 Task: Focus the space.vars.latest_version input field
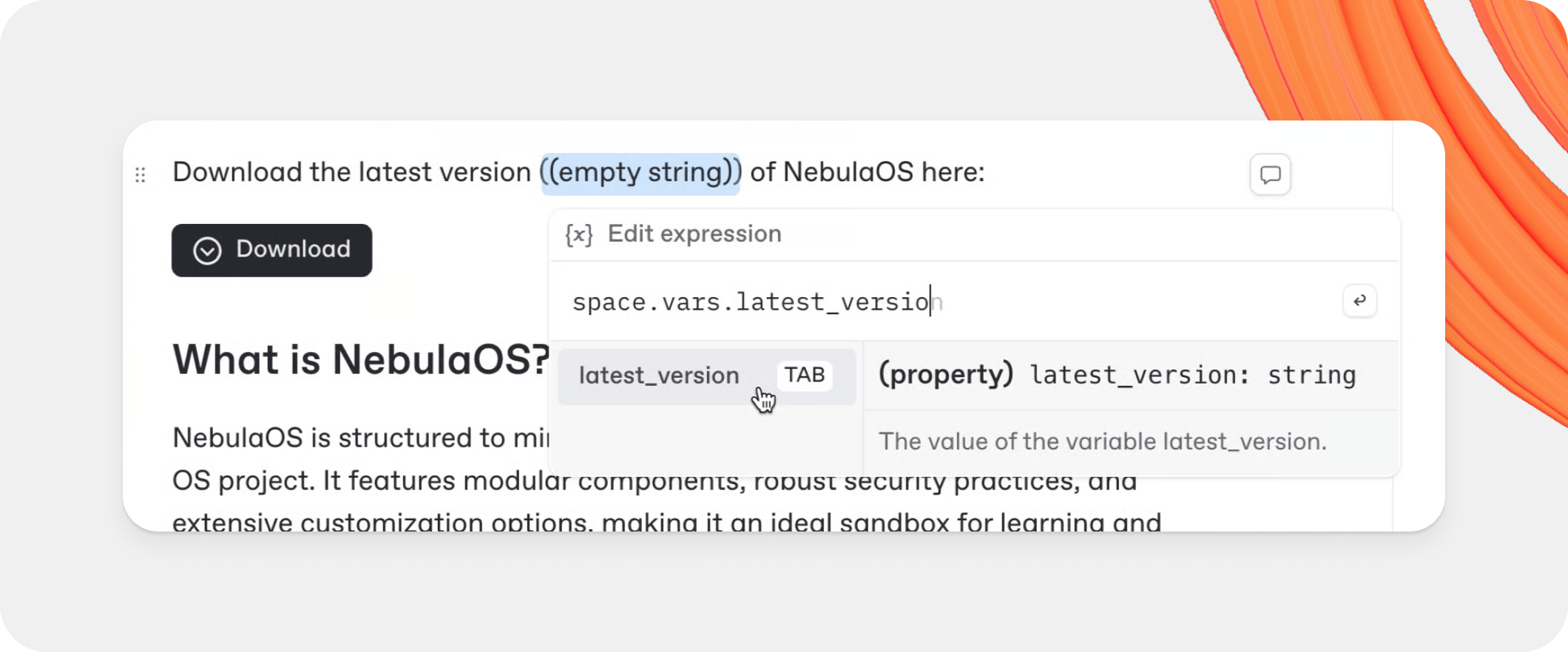pos(754,301)
